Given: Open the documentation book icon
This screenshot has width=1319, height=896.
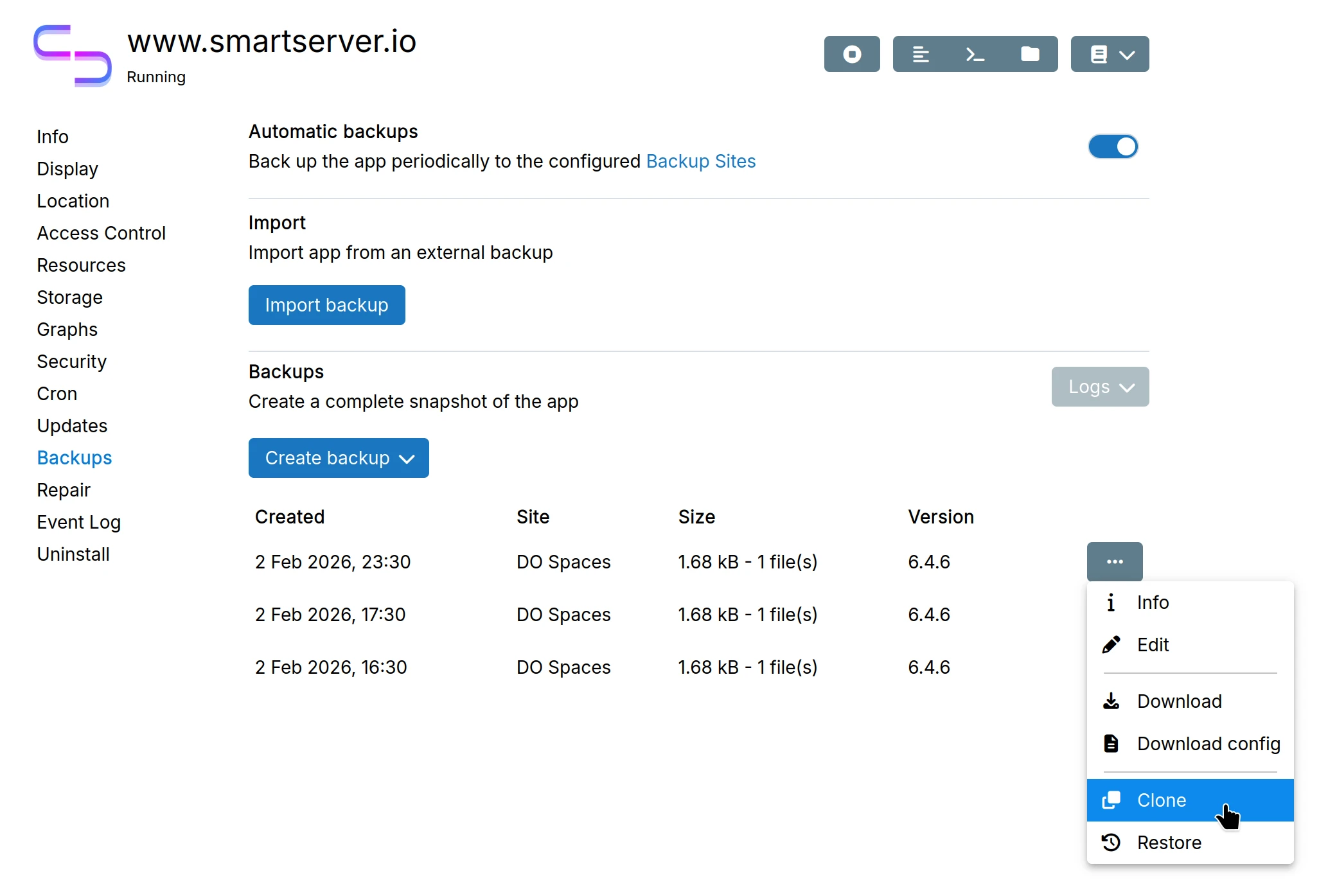Looking at the screenshot, I should [x=1100, y=54].
